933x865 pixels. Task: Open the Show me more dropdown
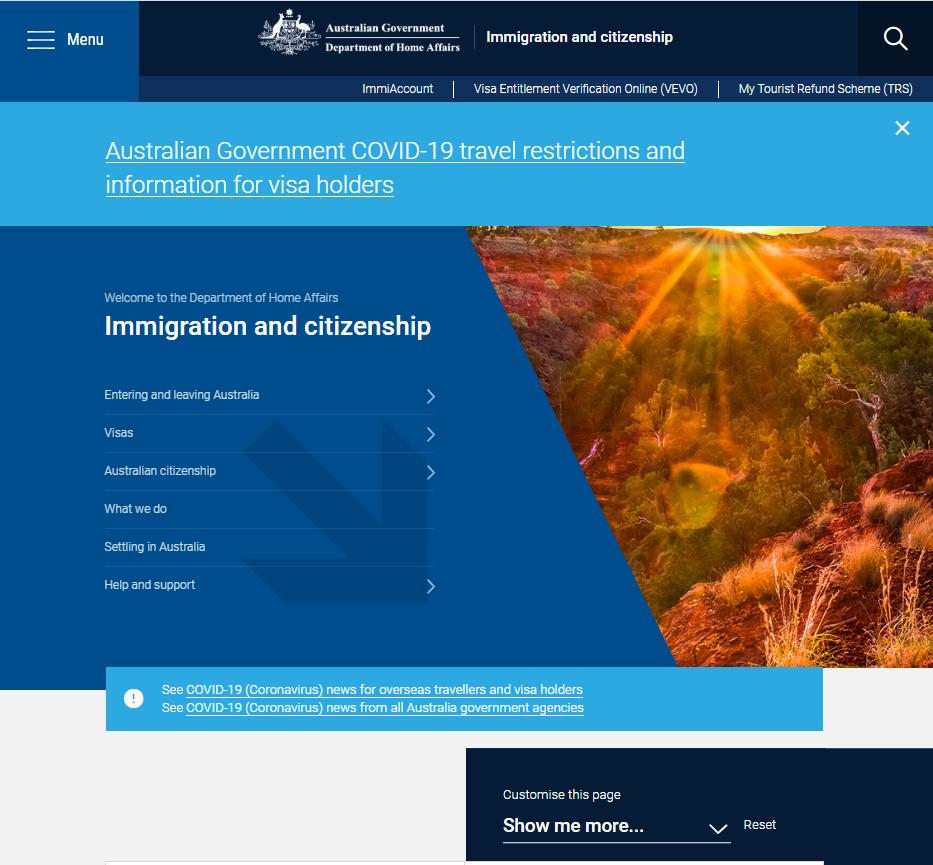[x=616, y=826]
